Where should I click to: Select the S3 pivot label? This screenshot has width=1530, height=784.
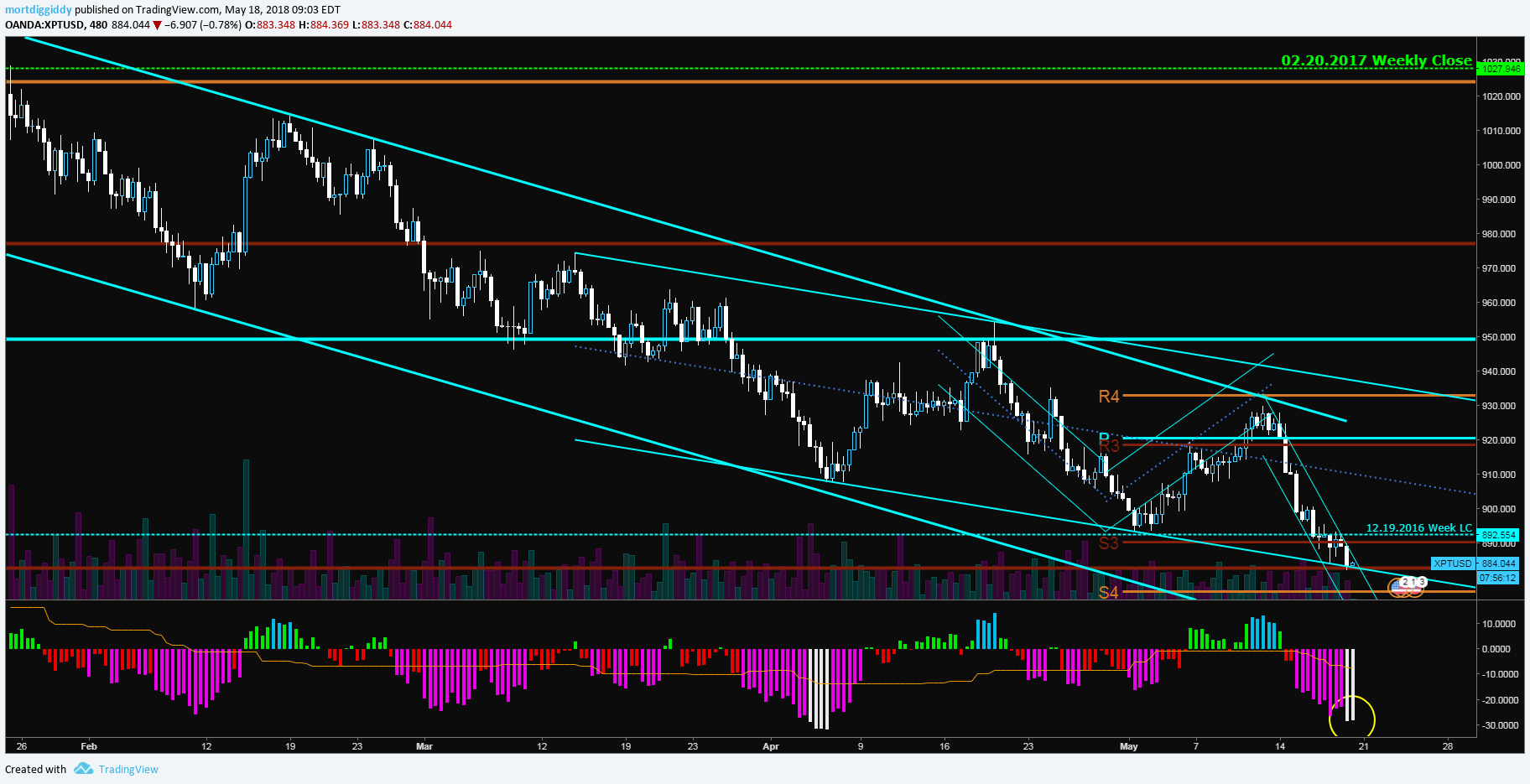click(1109, 543)
